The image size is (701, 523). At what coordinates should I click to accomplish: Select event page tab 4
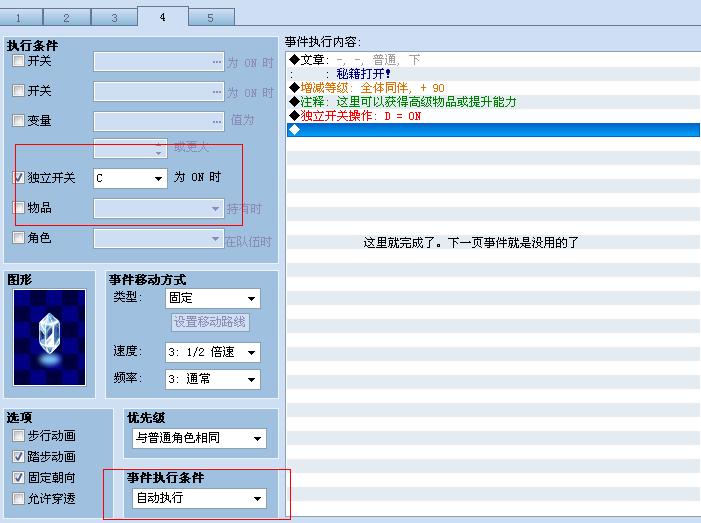(x=163, y=17)
